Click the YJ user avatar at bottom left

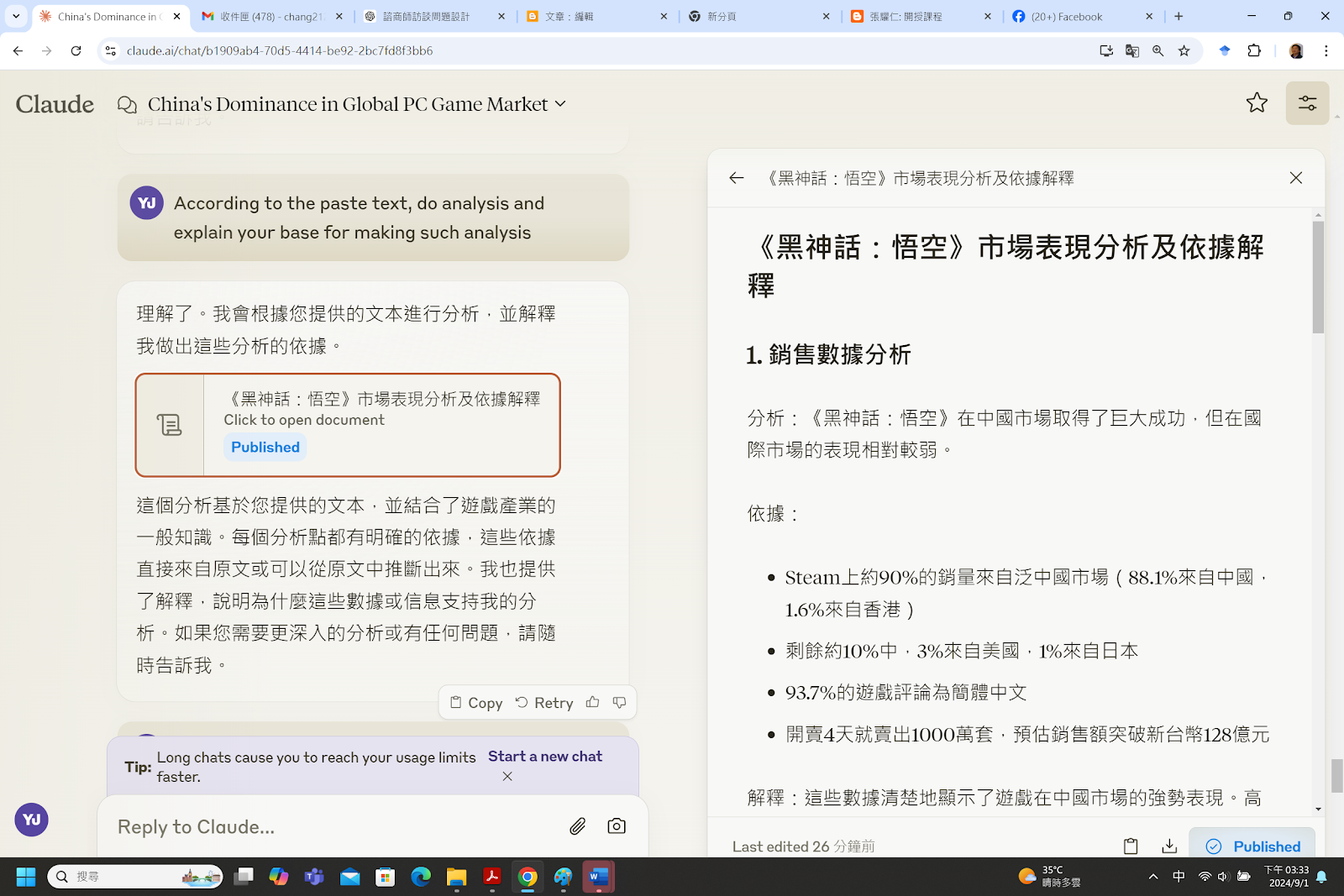32,820
